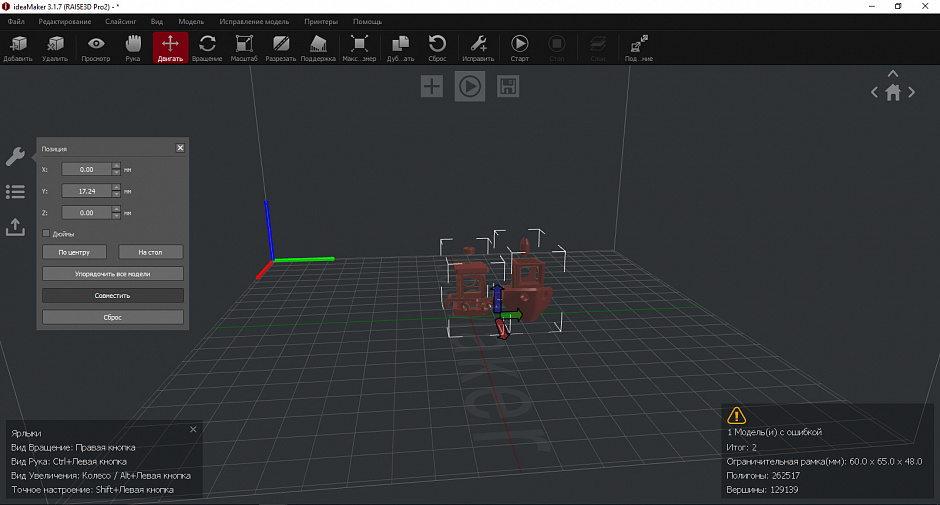The width and height of the screenshot is (940, 505).
Task: Click the Совместить button
Action: (113, 296)
